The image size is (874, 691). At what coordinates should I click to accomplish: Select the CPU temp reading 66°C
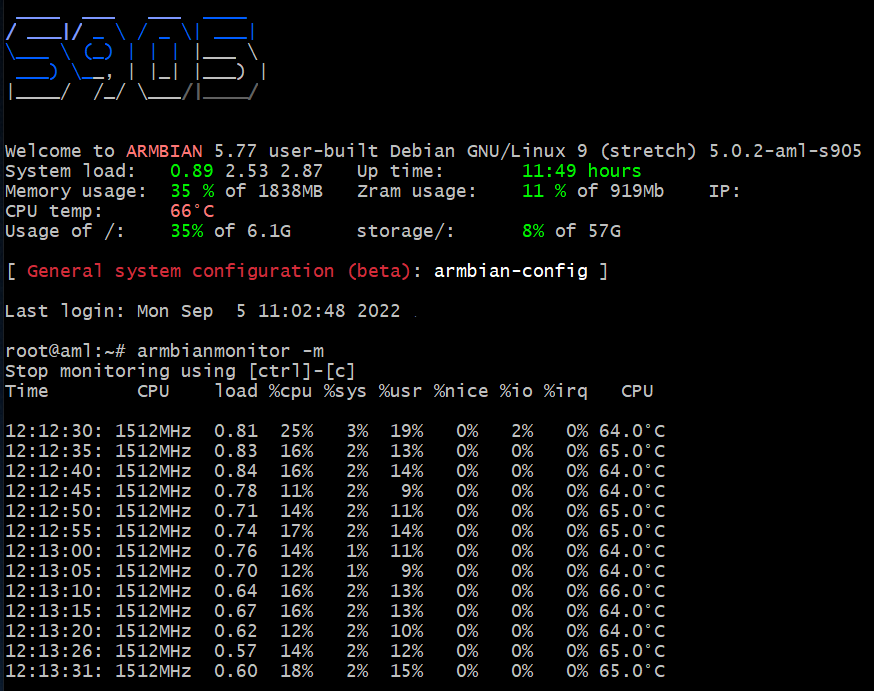point(192,211)
